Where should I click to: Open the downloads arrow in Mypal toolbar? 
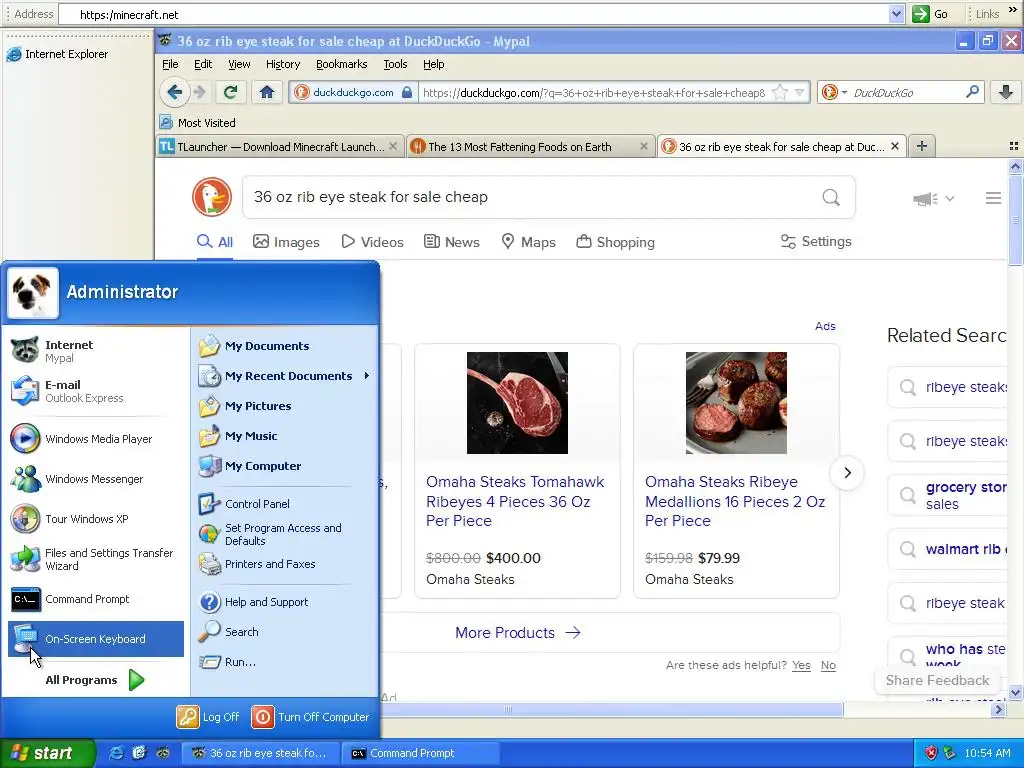(1006, 92)
